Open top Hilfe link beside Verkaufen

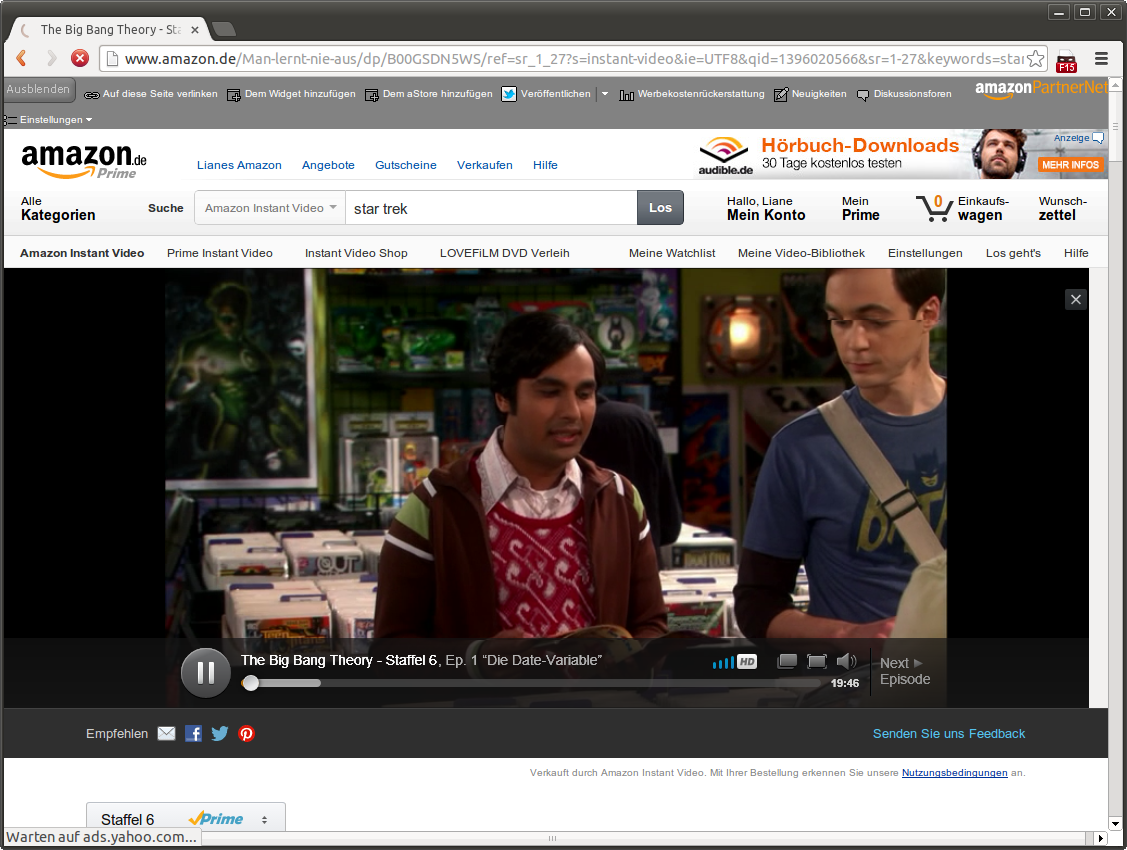[x=545, y=165]
